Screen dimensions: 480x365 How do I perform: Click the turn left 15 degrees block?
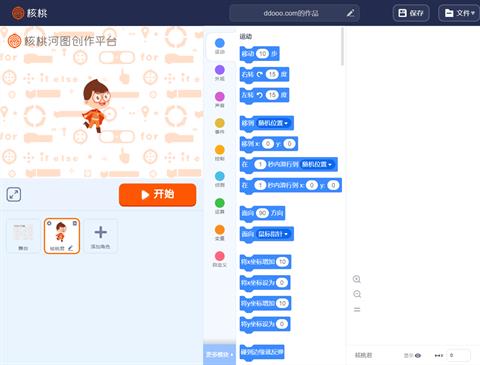pos(264,95)
